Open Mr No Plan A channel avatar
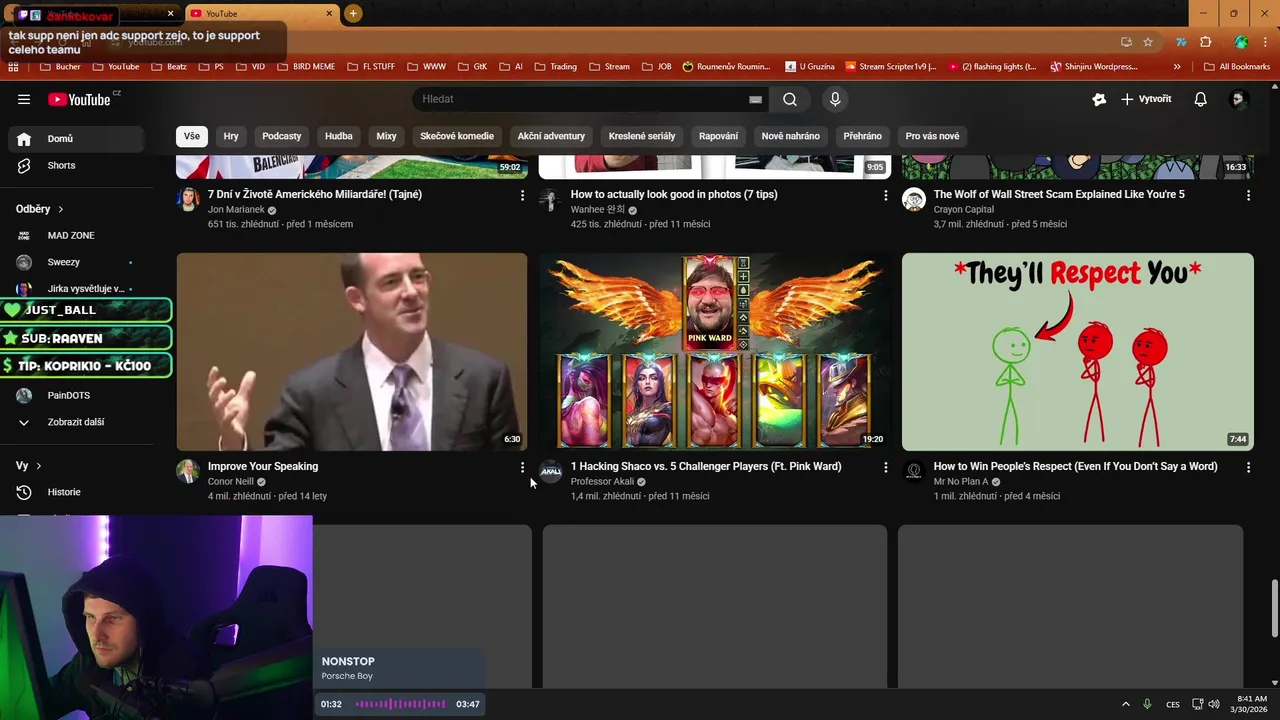 (914, 471)
